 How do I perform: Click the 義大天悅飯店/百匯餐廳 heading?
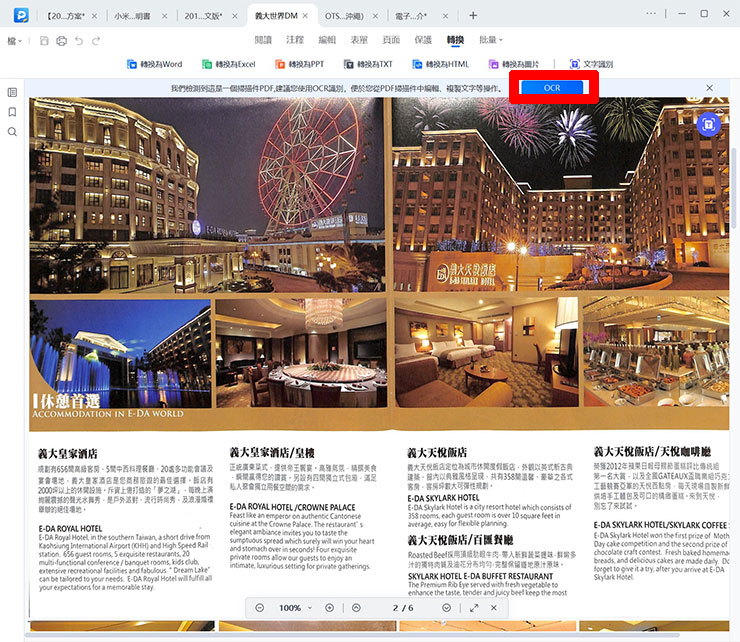pos(460,540)
